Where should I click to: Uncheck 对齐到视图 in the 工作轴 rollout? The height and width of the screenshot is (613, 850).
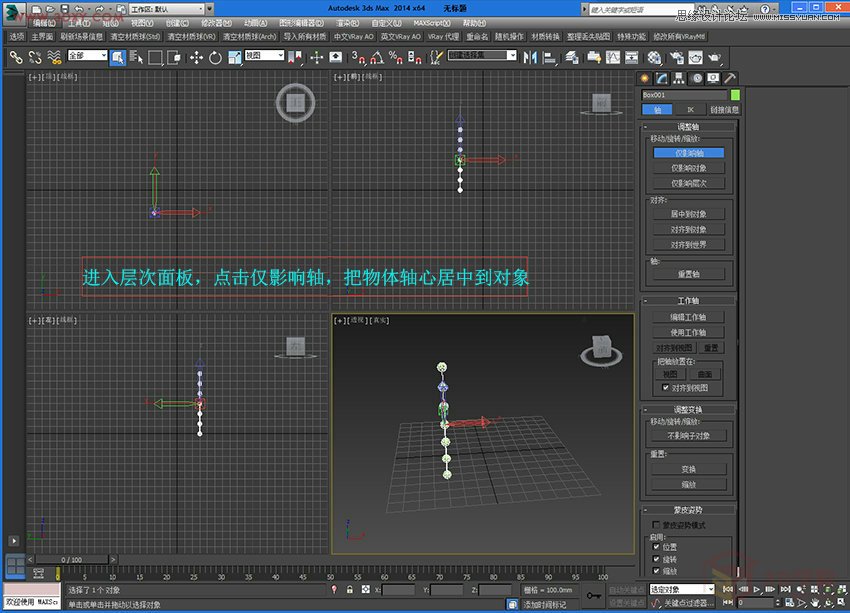tap(664, 388)
